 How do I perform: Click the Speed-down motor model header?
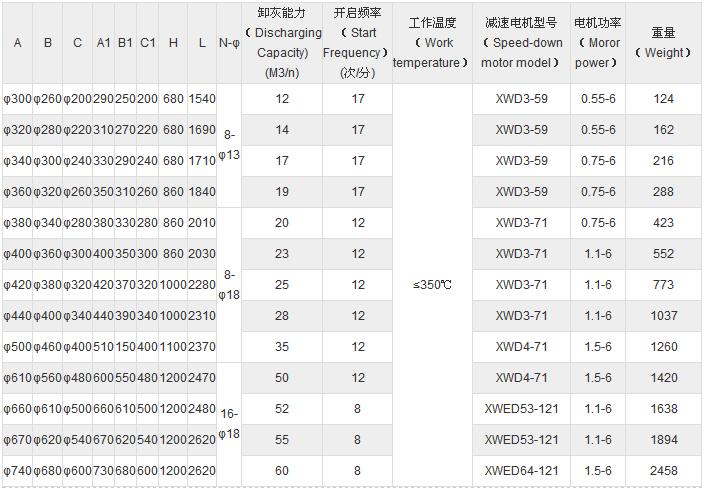tap(522, 43)
